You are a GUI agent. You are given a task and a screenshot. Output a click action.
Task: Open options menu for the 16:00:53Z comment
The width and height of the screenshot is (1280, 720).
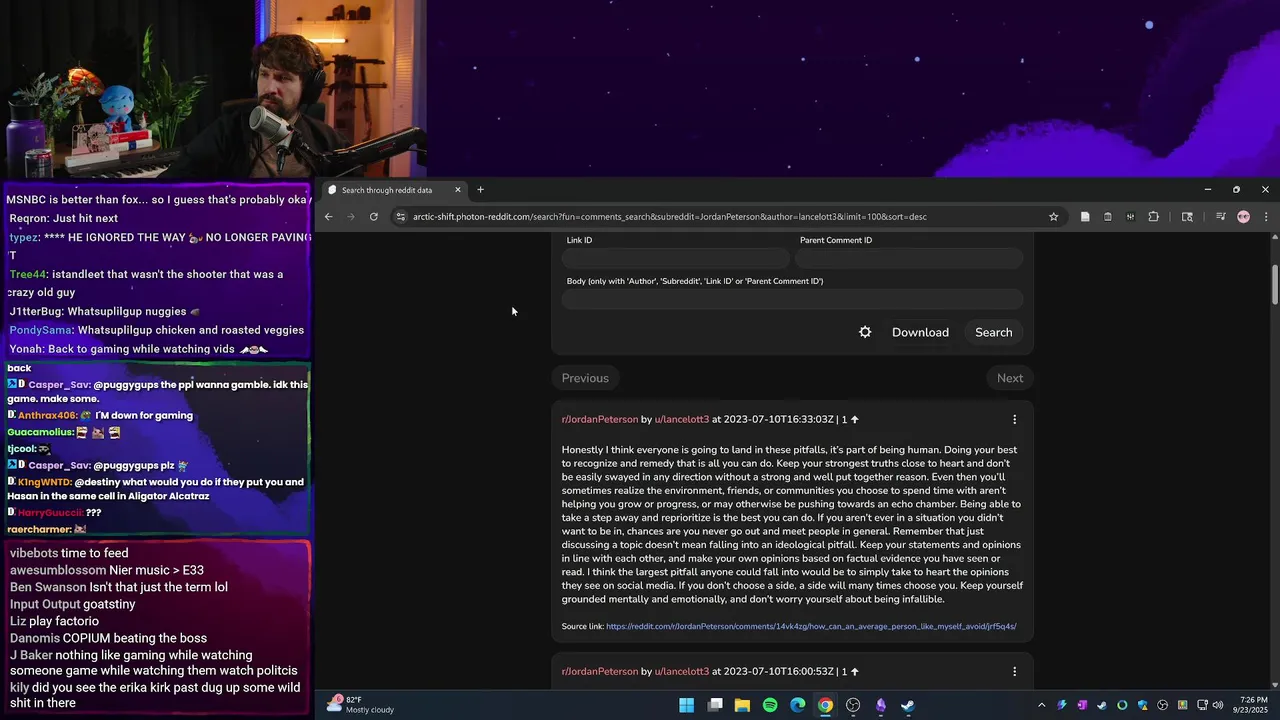coord(1014,672)
